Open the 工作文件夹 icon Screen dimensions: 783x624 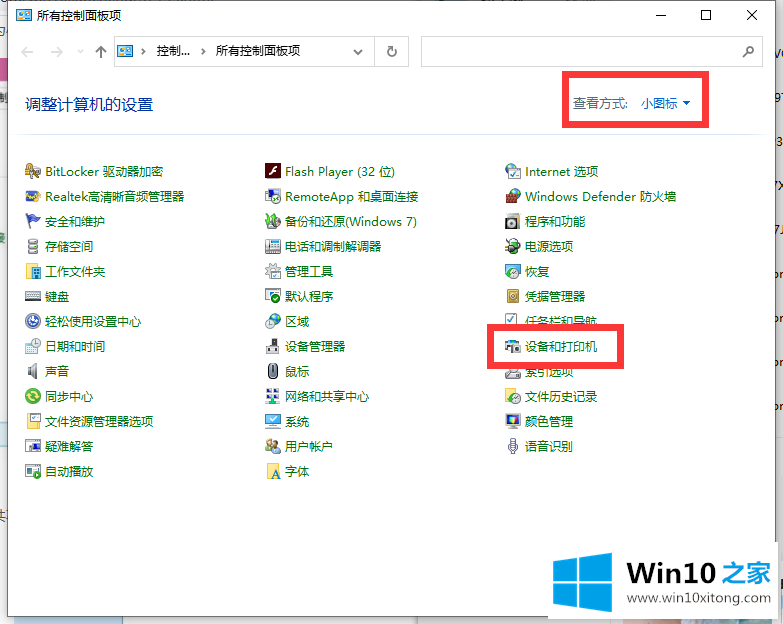point(32,271)
